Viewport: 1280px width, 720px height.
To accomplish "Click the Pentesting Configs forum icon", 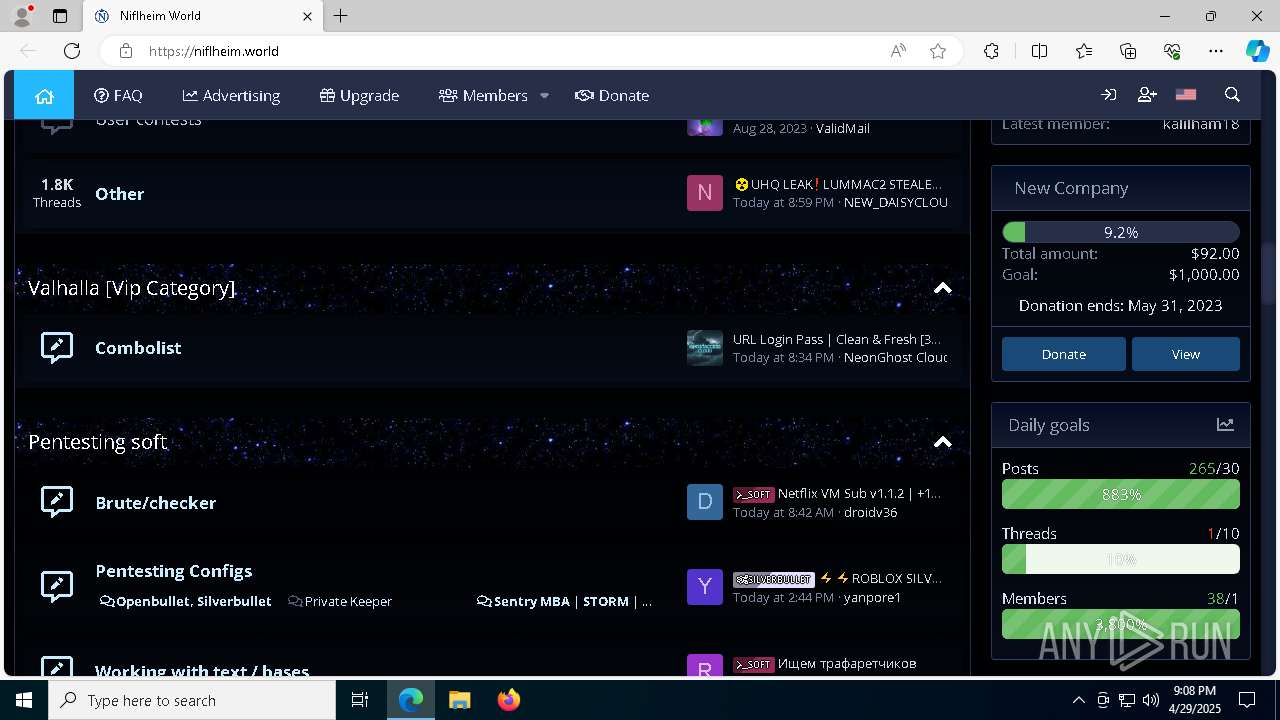I will (57, 586).
